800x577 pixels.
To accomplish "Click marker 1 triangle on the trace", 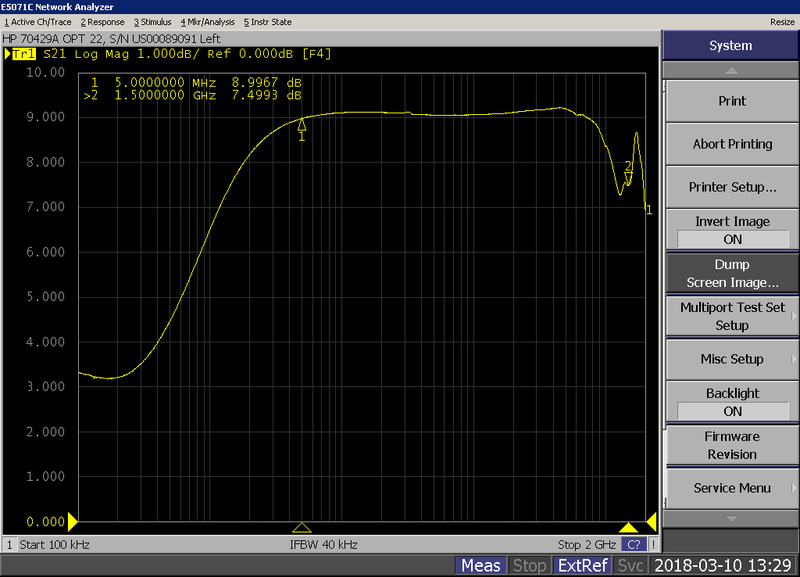I will click(302, 126).
